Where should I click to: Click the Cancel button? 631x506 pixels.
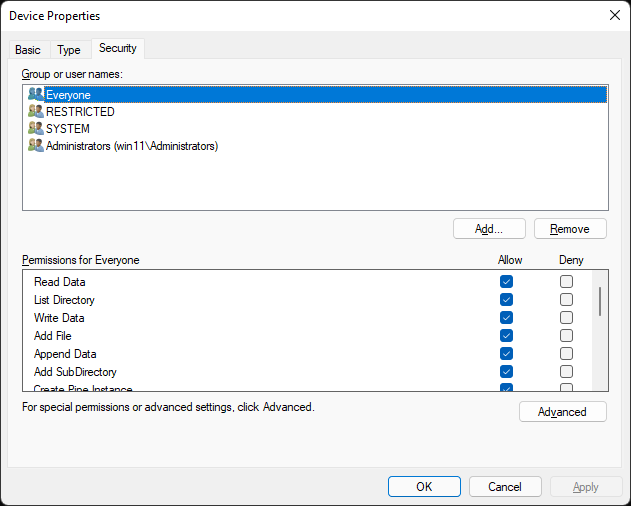[x=505, y=487]
